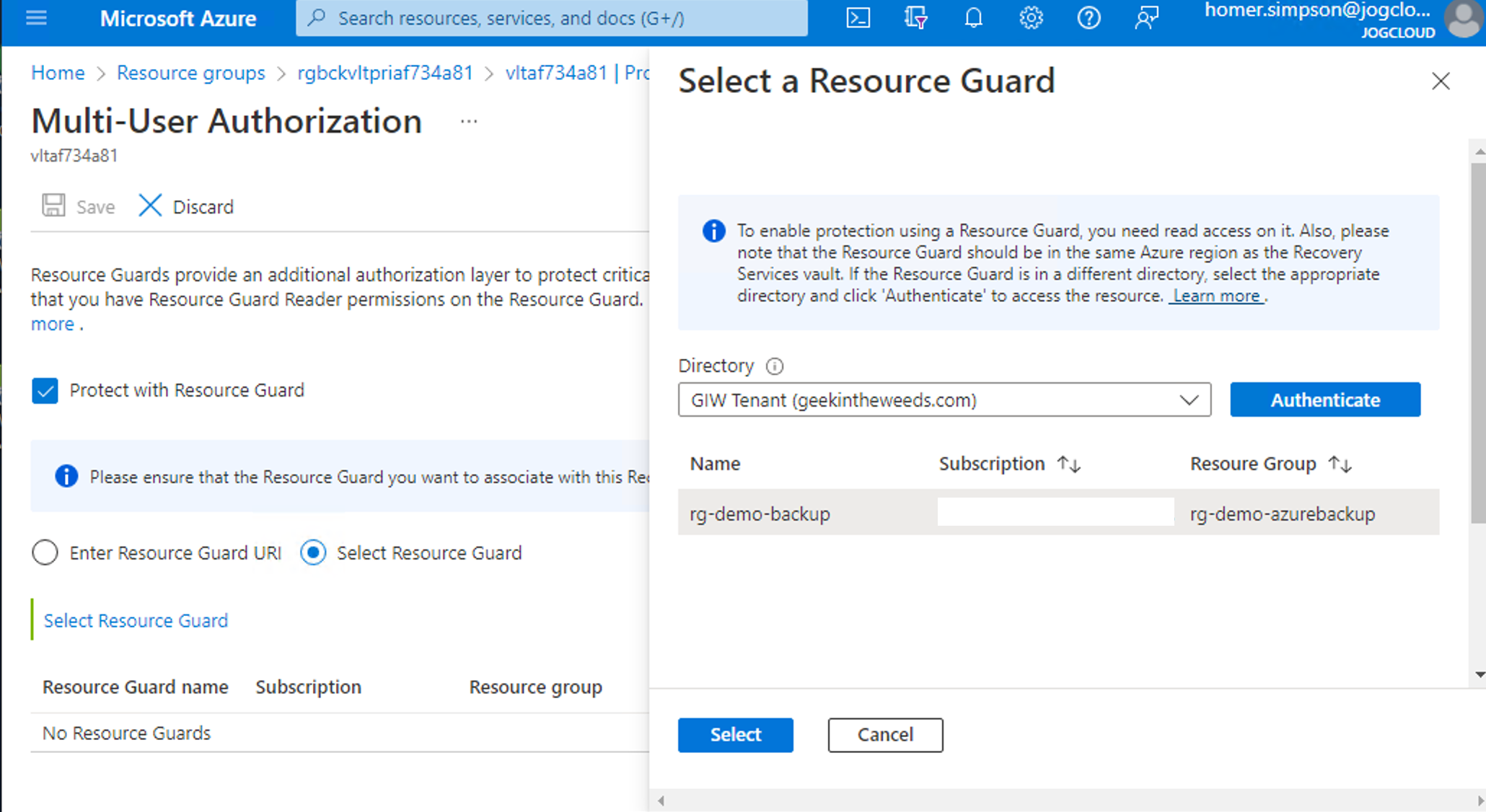Open the portal settings gear

(x=1031, y=18)
